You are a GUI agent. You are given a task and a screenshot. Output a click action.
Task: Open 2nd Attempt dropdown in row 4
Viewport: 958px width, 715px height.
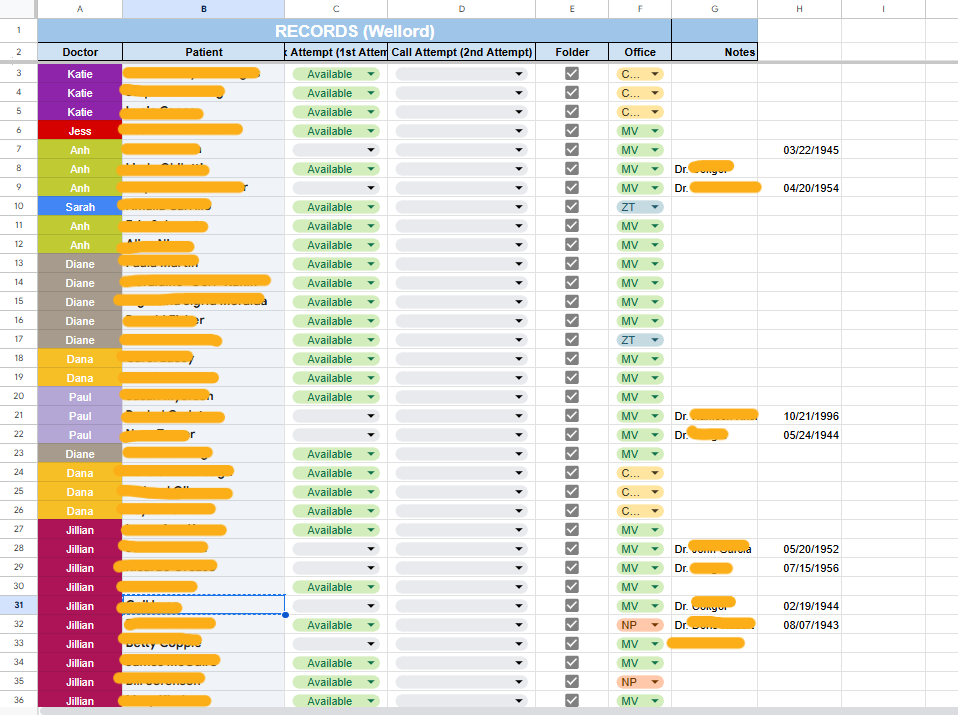461,93
